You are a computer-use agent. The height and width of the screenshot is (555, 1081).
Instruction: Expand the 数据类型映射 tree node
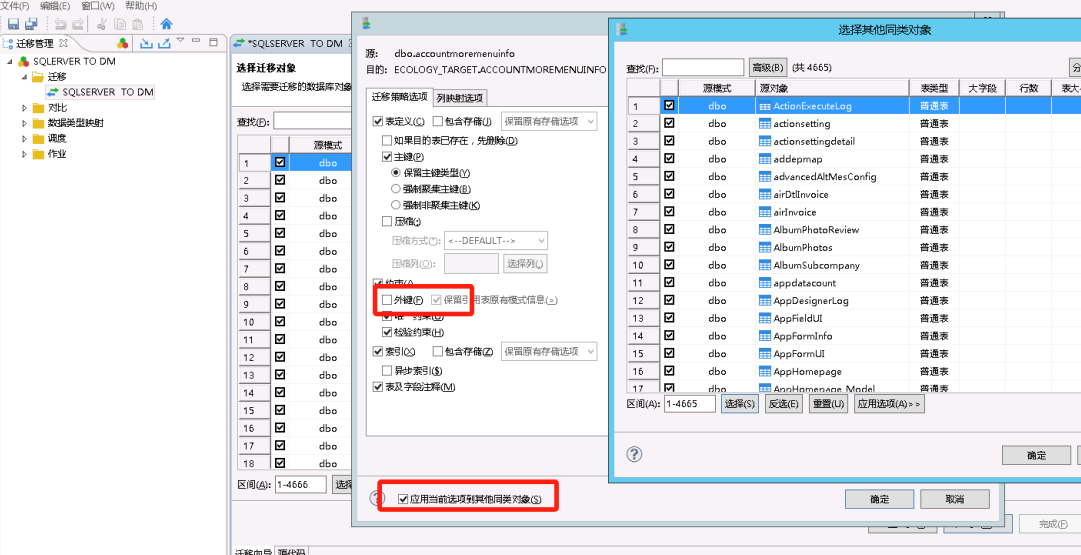pos(25,123)
